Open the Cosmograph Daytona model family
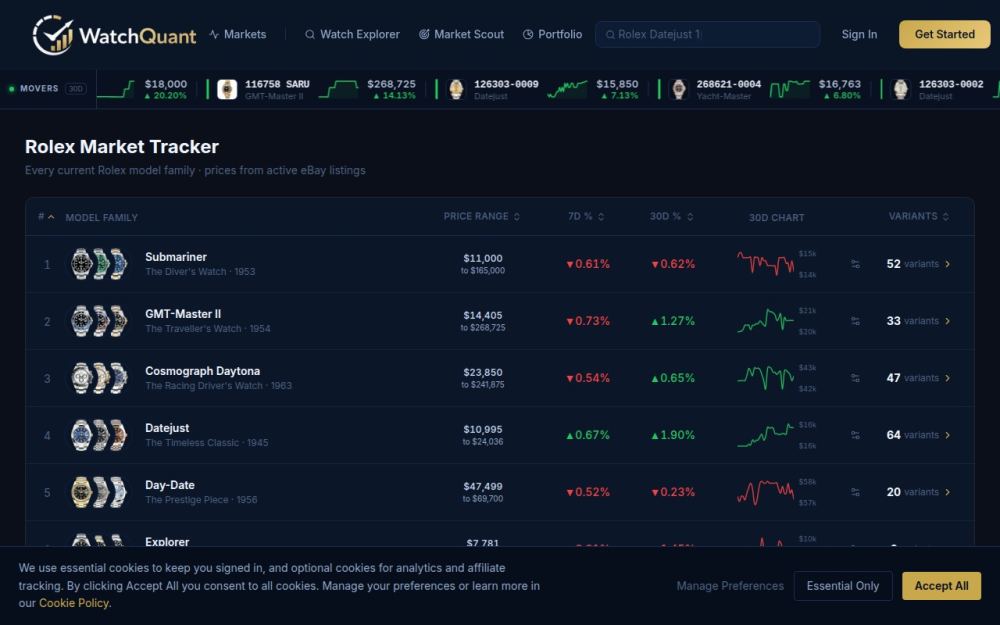The height and width of the screenshot is (625, 1000). tap(499, 378)
